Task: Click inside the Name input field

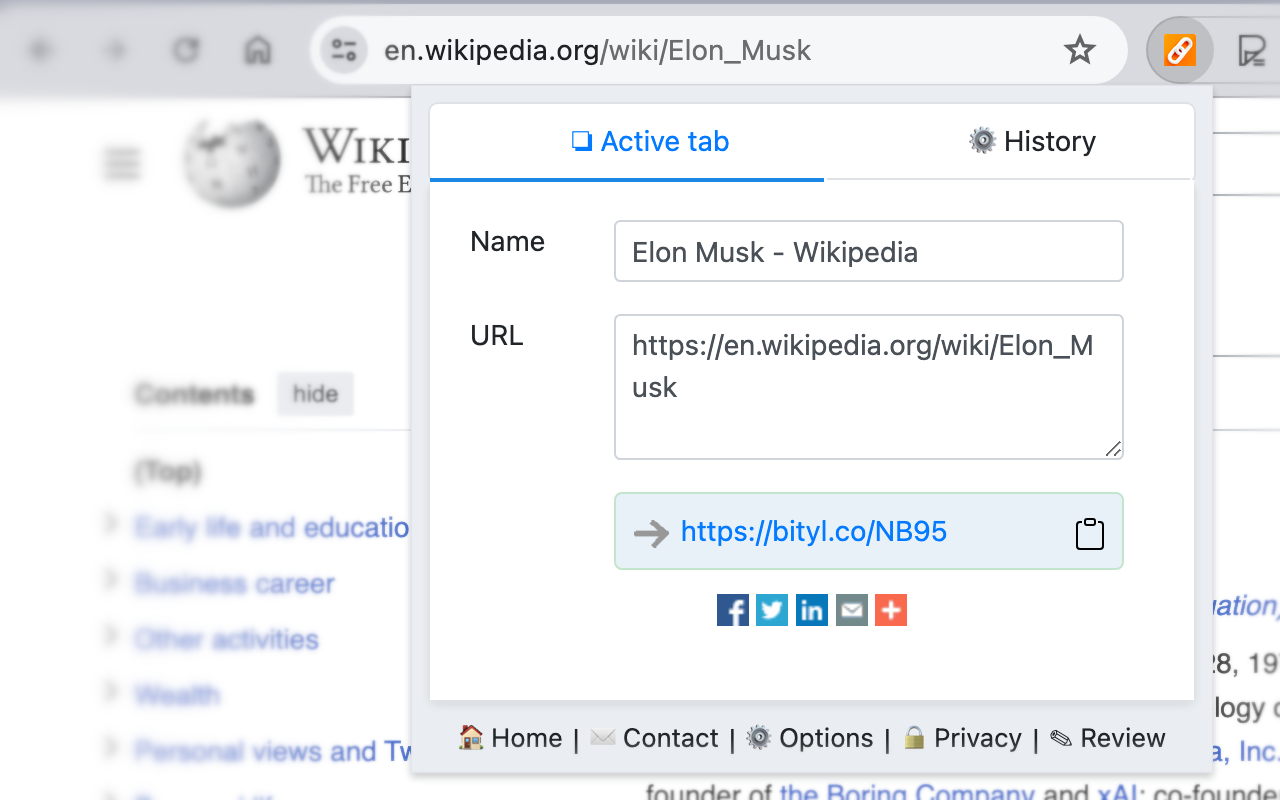Action: point(868,251)
